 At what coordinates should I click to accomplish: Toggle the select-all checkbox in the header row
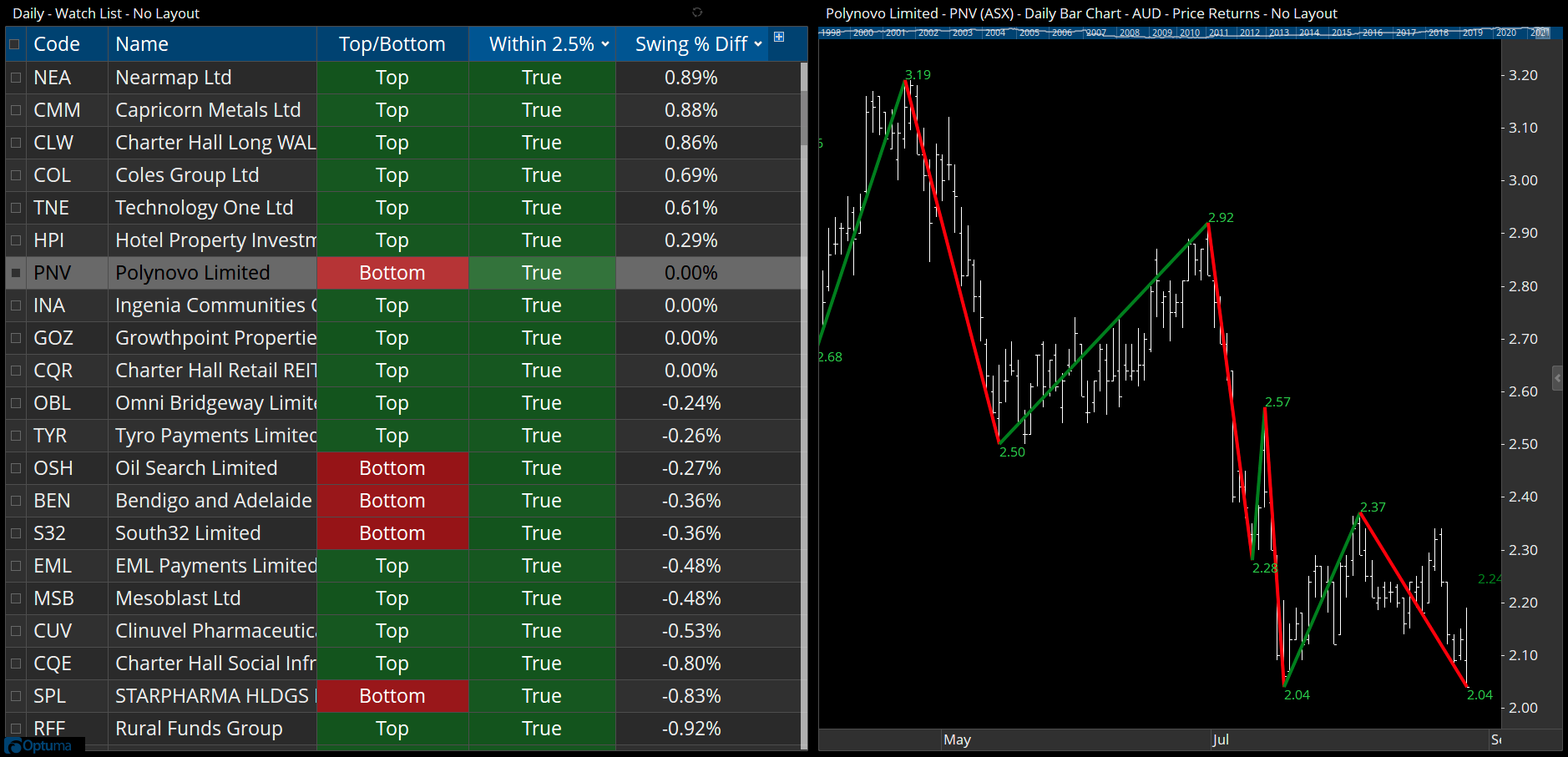15,44
